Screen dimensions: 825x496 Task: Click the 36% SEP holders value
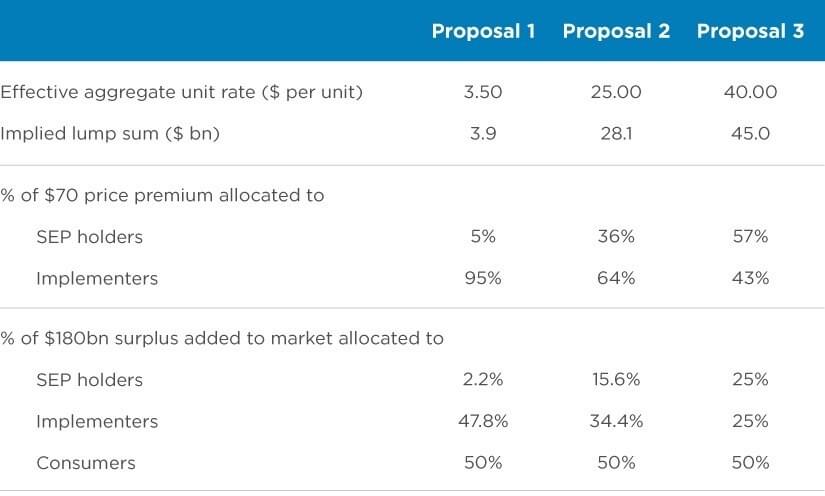(x=616, y=237)
